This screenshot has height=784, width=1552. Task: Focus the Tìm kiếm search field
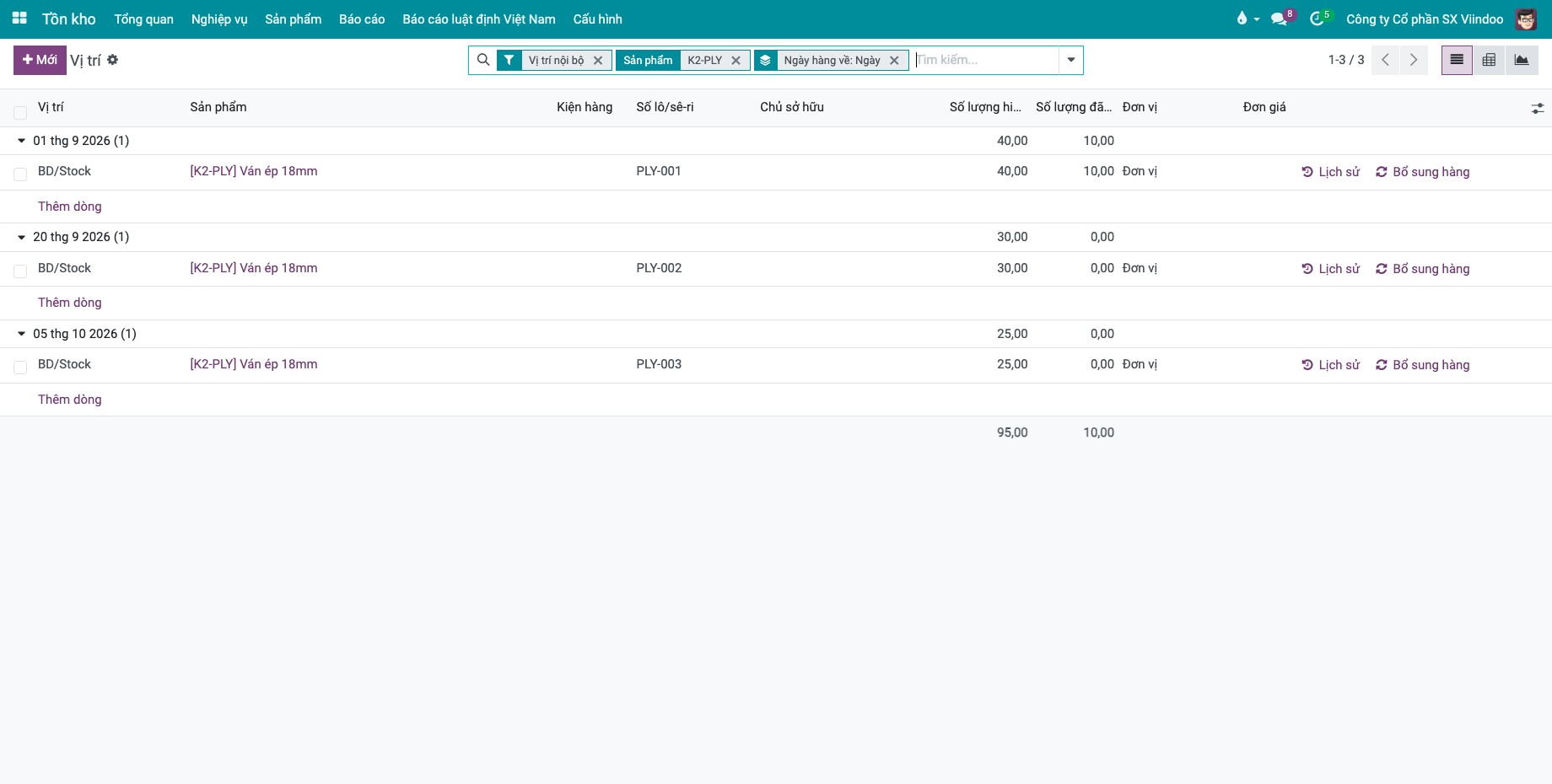[x=985, y=60]
